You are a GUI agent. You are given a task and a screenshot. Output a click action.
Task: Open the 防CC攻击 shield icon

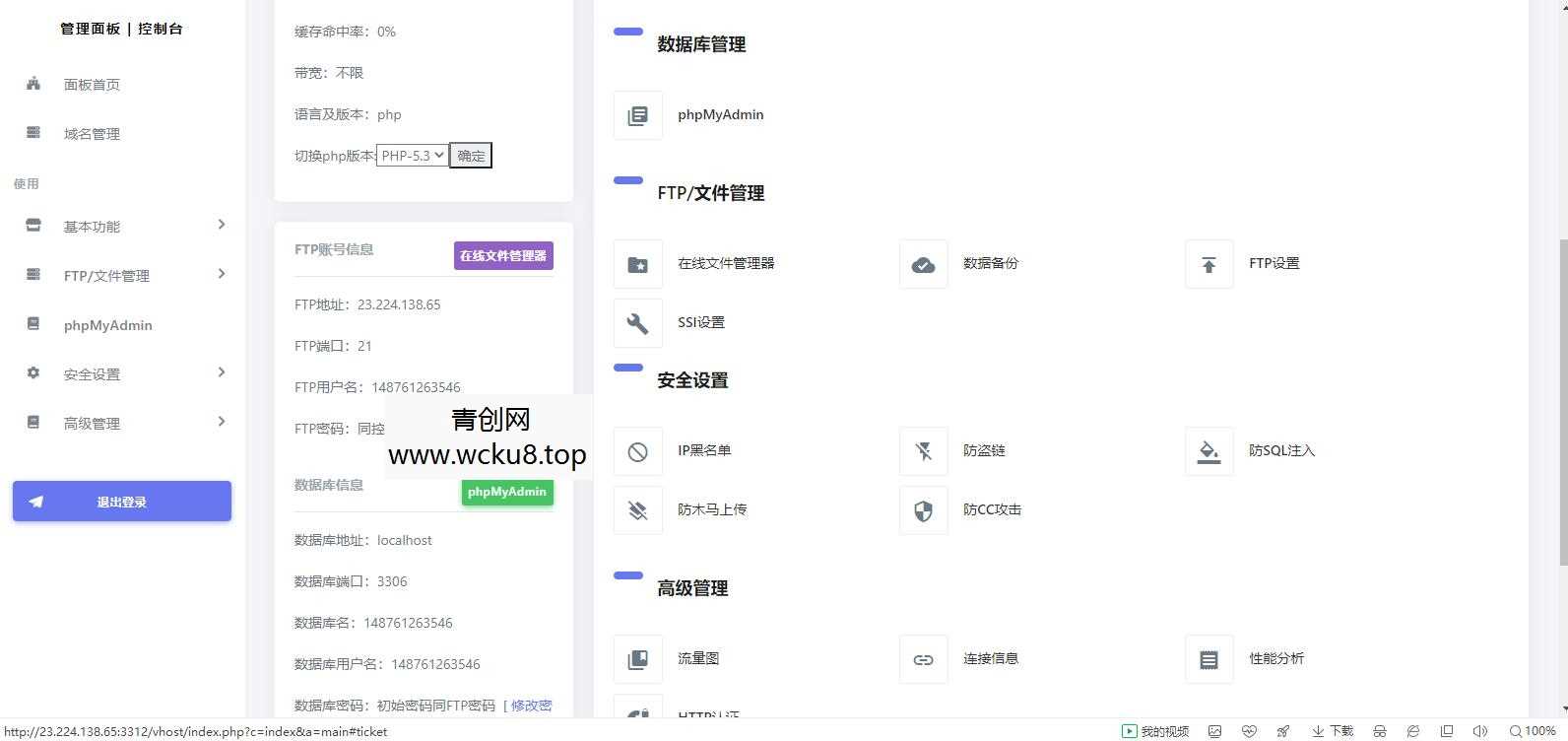tap(924, 510)
